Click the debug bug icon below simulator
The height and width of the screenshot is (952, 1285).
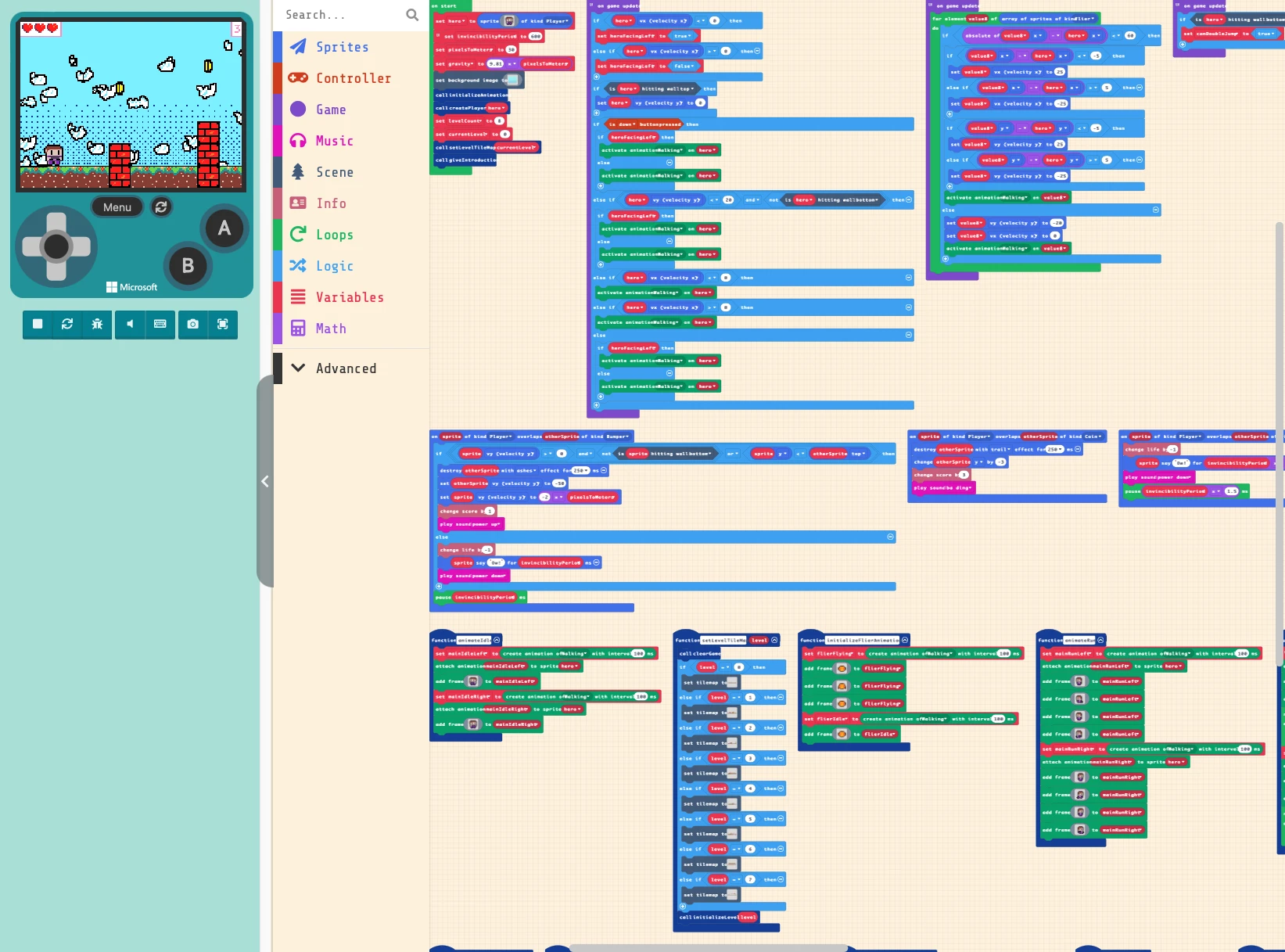(x=97, y=324)
